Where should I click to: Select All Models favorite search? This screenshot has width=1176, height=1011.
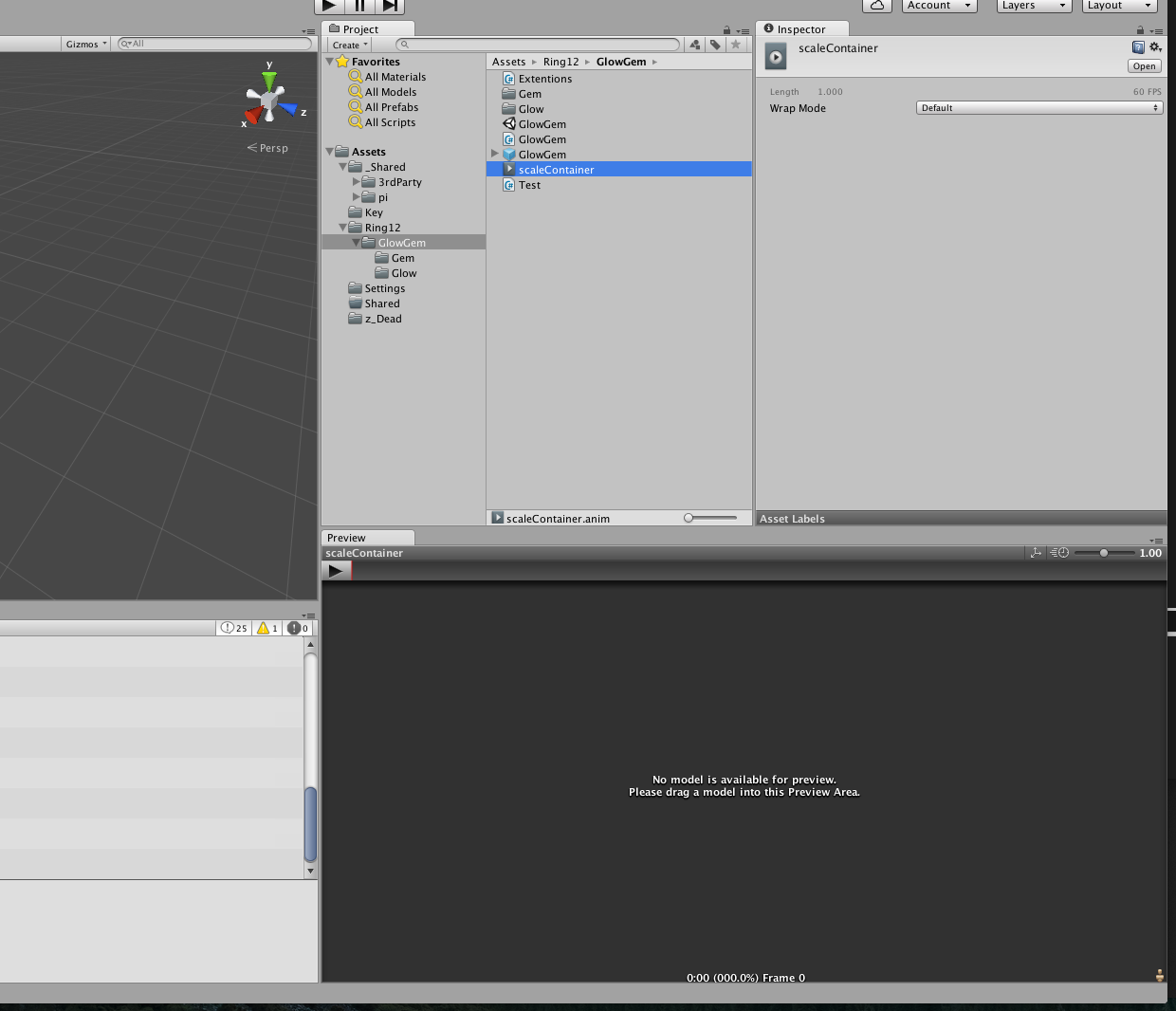click(391, 92)
